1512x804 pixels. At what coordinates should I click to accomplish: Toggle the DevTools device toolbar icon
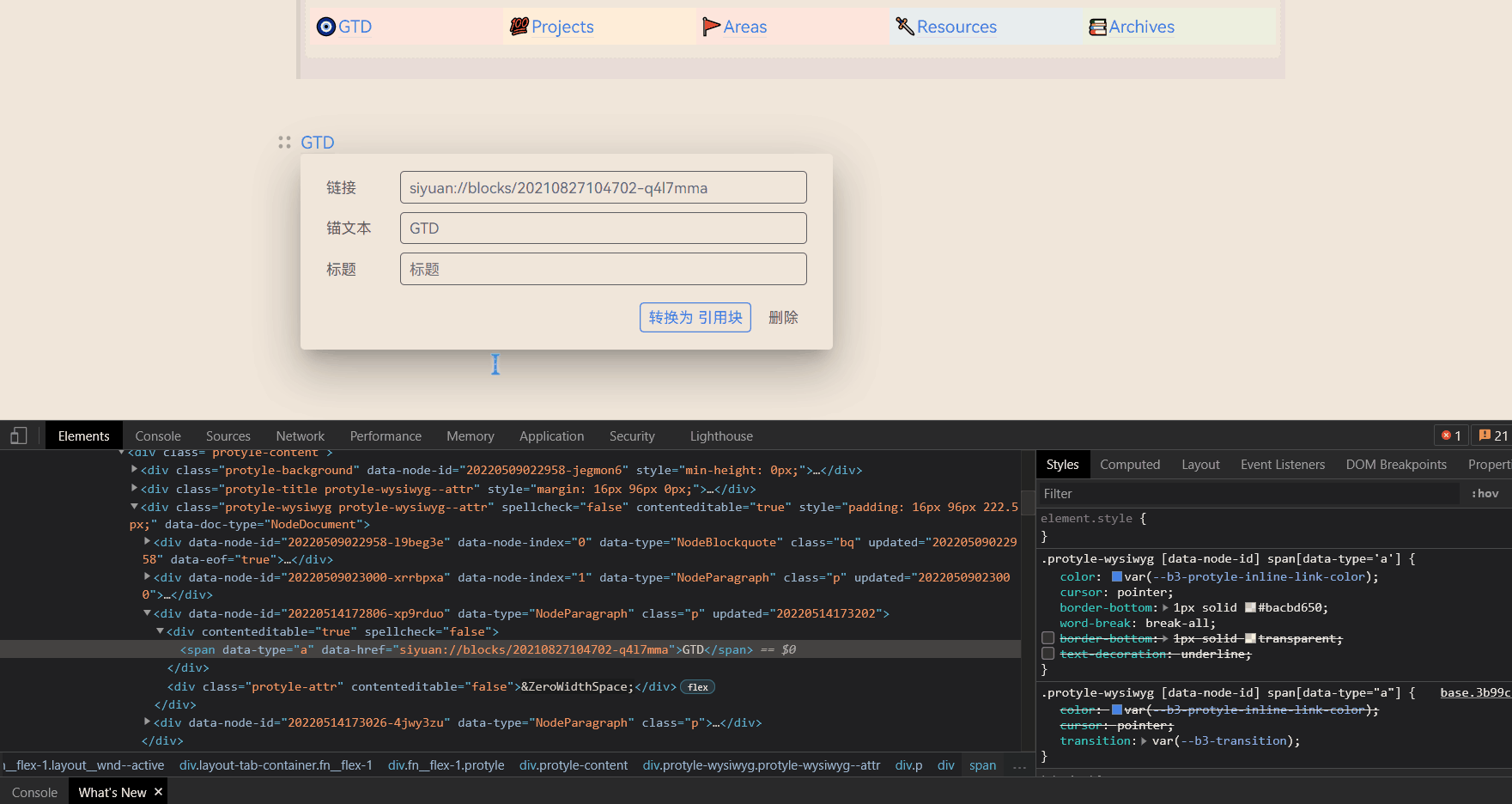click(x=19, y=436)
